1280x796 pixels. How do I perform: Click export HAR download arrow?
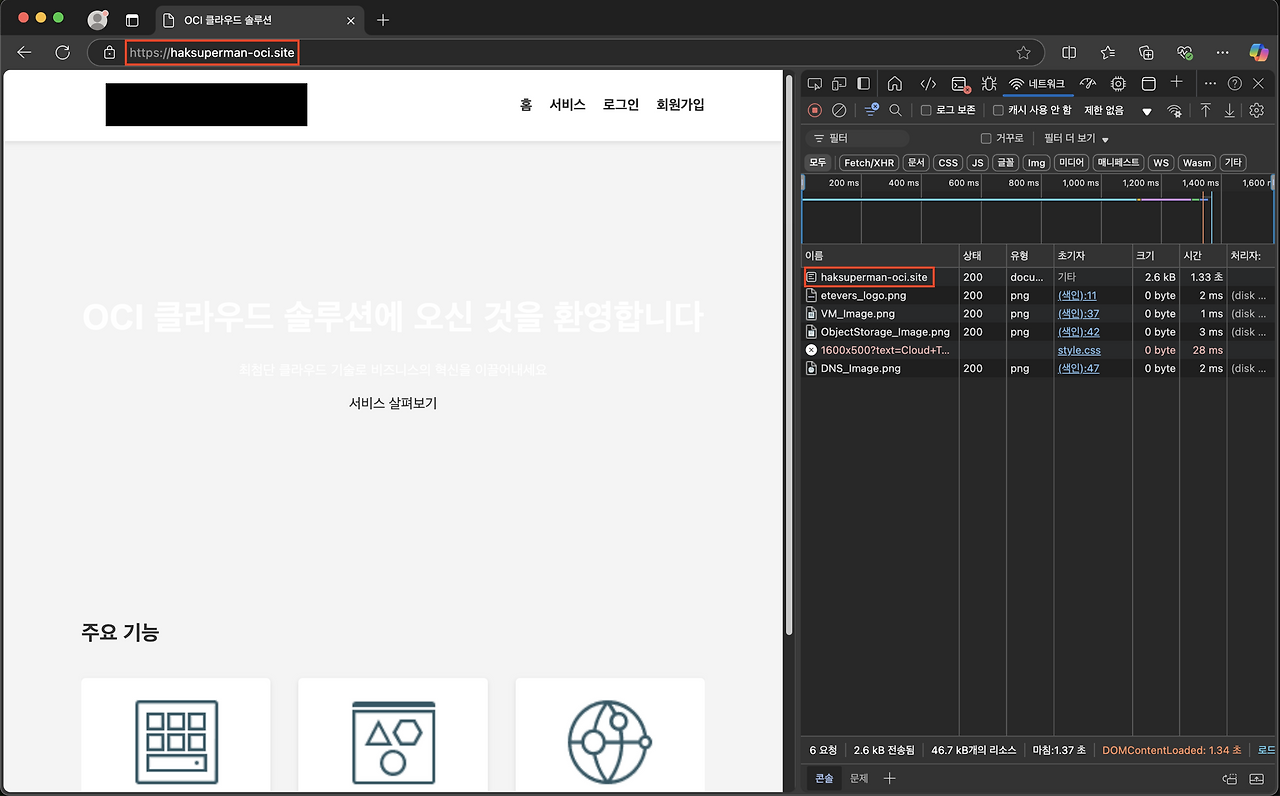pos(1230,110)
